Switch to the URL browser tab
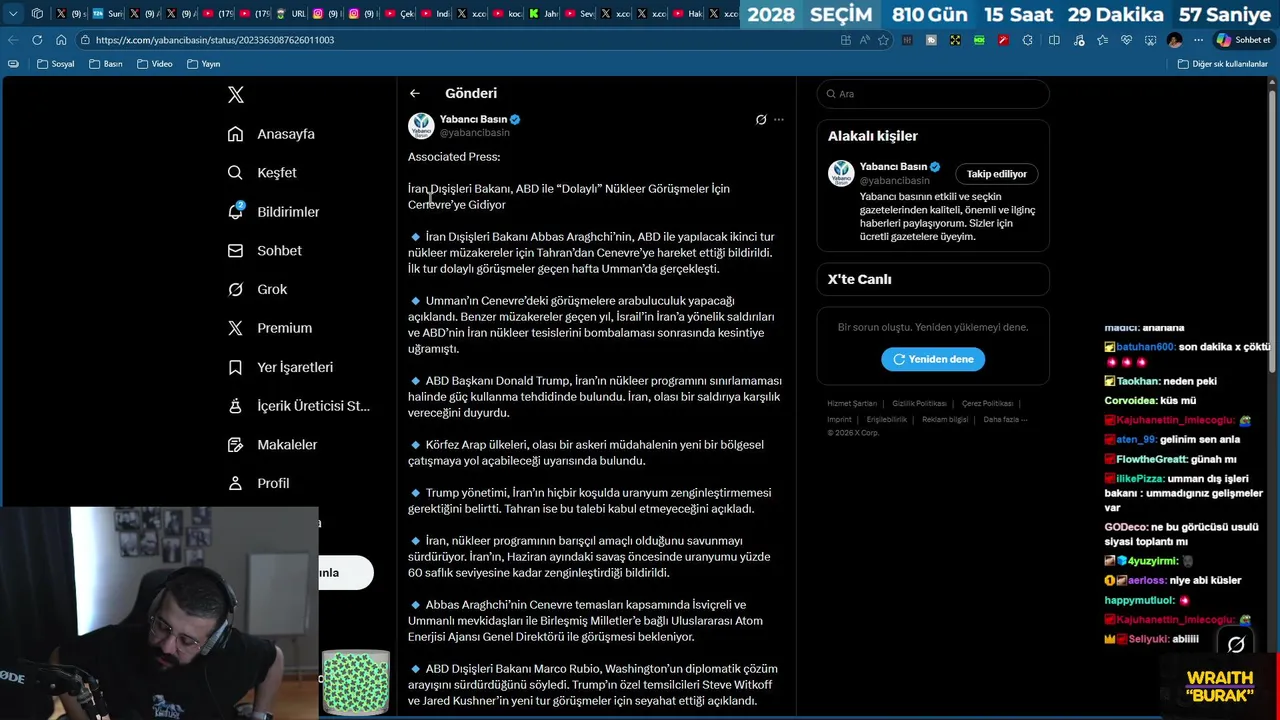 291,14
